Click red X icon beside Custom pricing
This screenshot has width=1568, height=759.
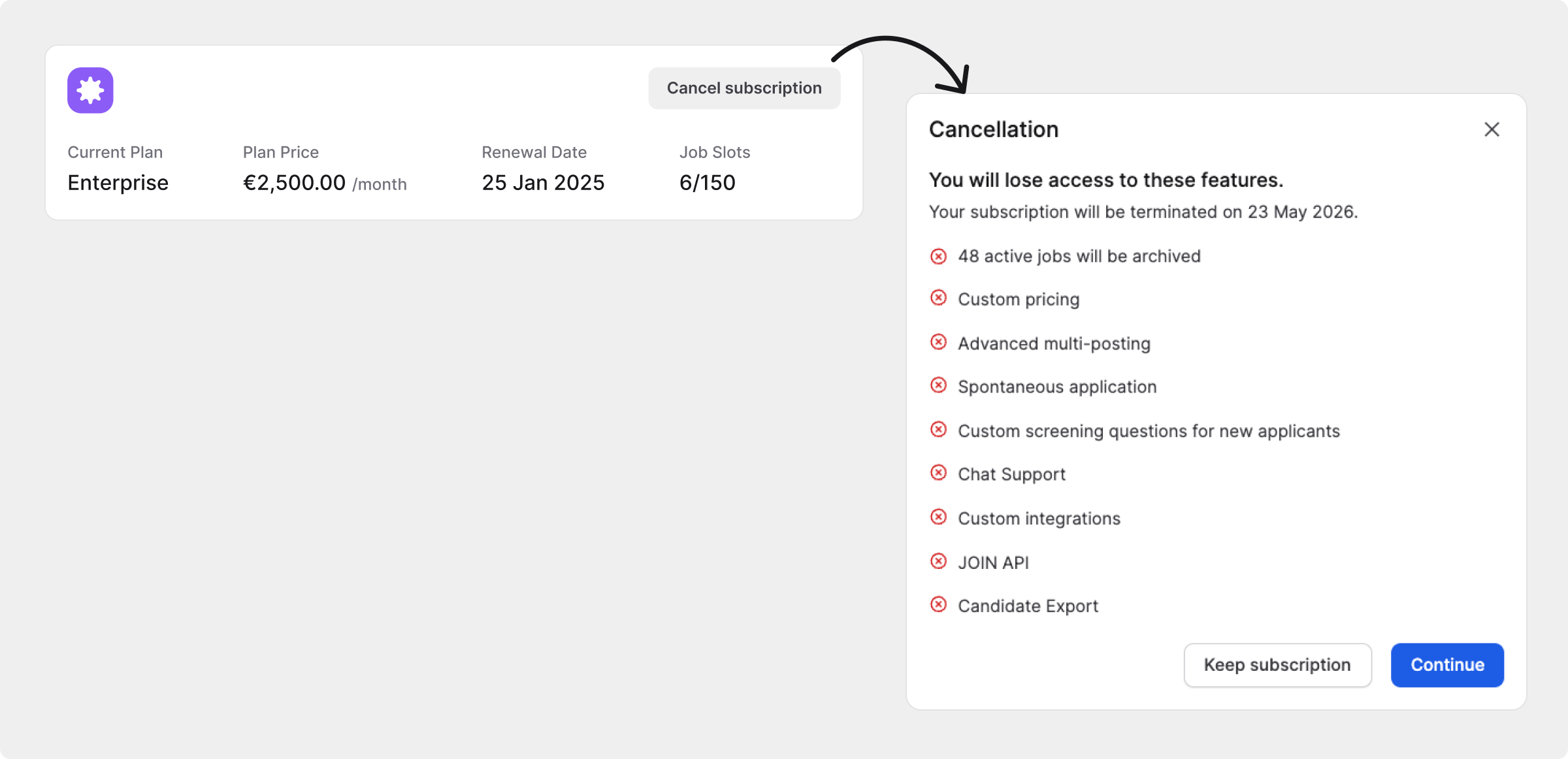pyautogui.click(x=938, y=299)
